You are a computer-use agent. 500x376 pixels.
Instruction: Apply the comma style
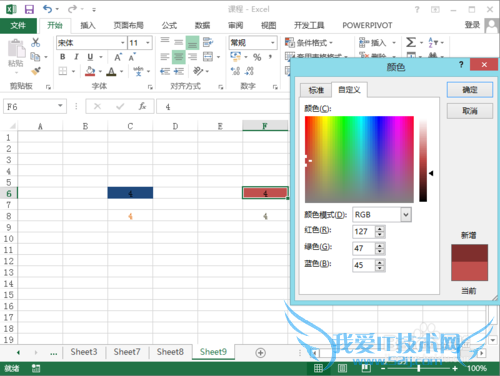pyautogui.click(x=270, y=57)
